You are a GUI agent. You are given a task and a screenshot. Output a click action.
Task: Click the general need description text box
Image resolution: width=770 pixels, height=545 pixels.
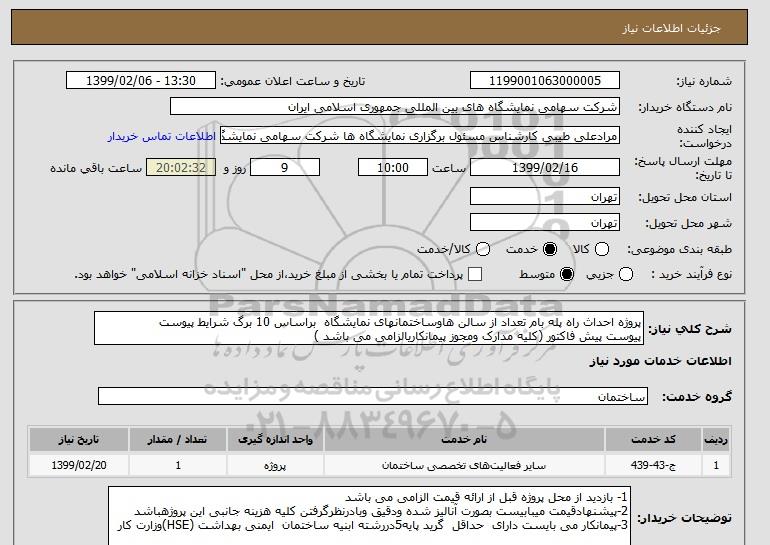[369, 328]
